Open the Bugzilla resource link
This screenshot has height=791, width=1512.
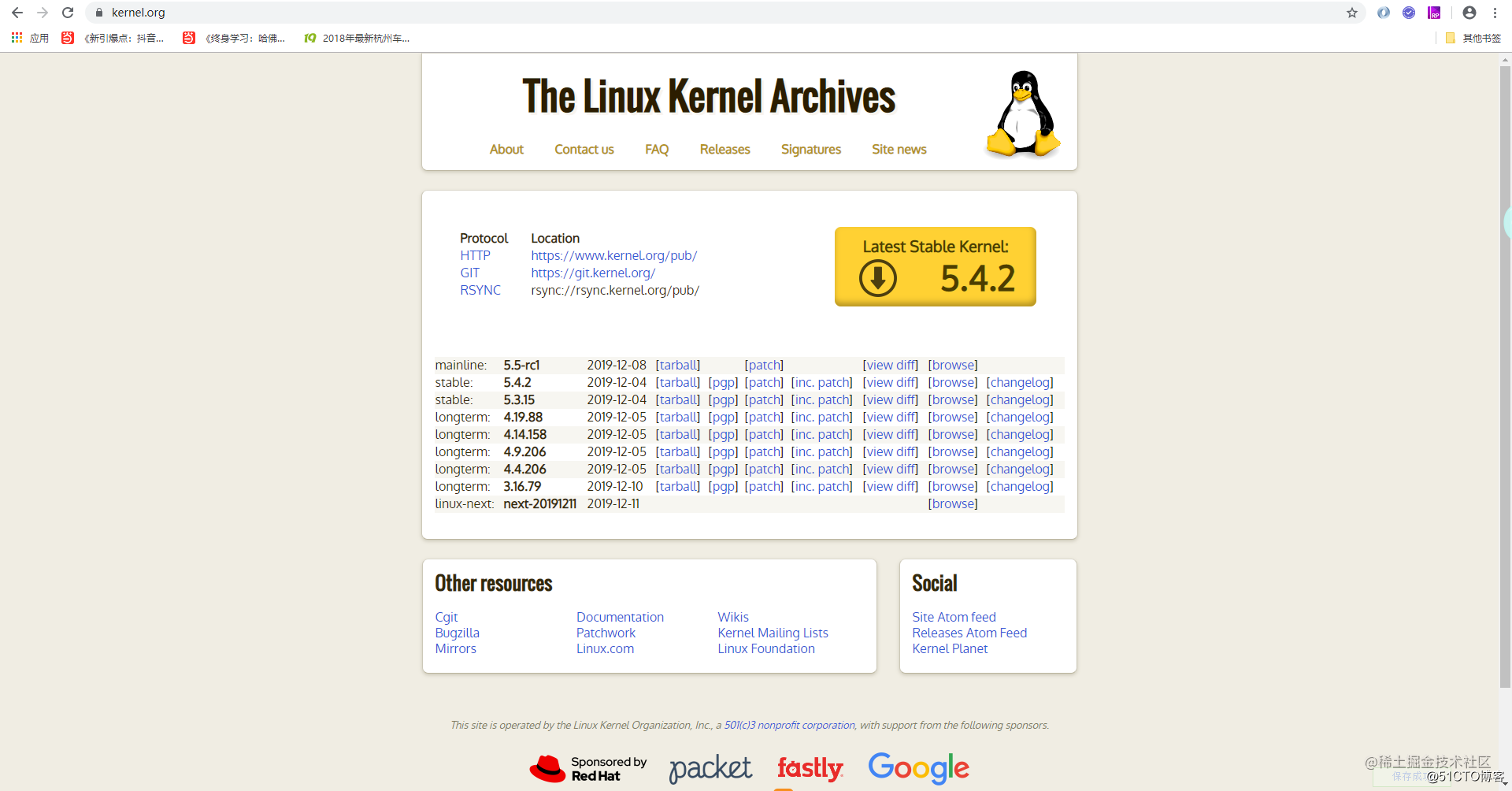(x=458, y=633)
